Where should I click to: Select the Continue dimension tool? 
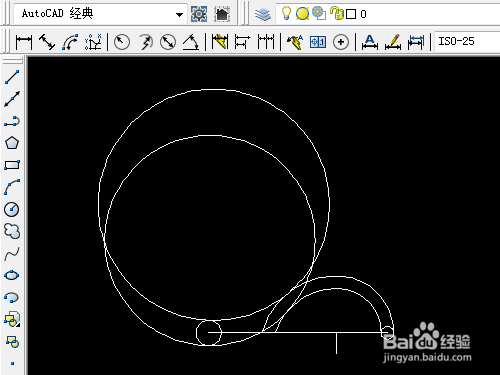click(x=266, y=42)
